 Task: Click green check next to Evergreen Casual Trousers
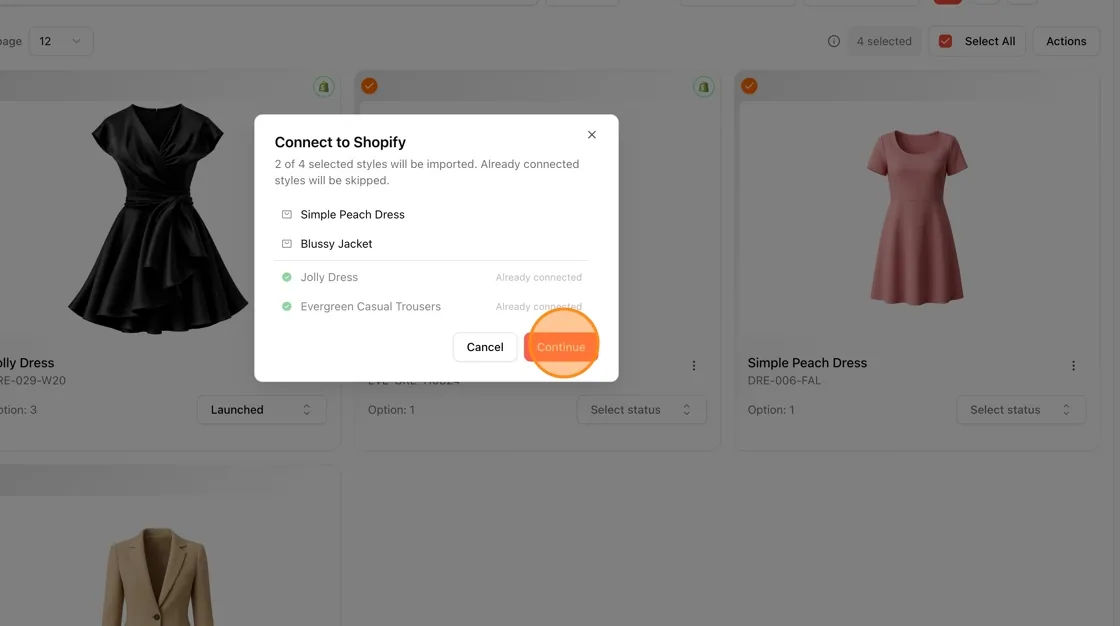click(286, 307)
